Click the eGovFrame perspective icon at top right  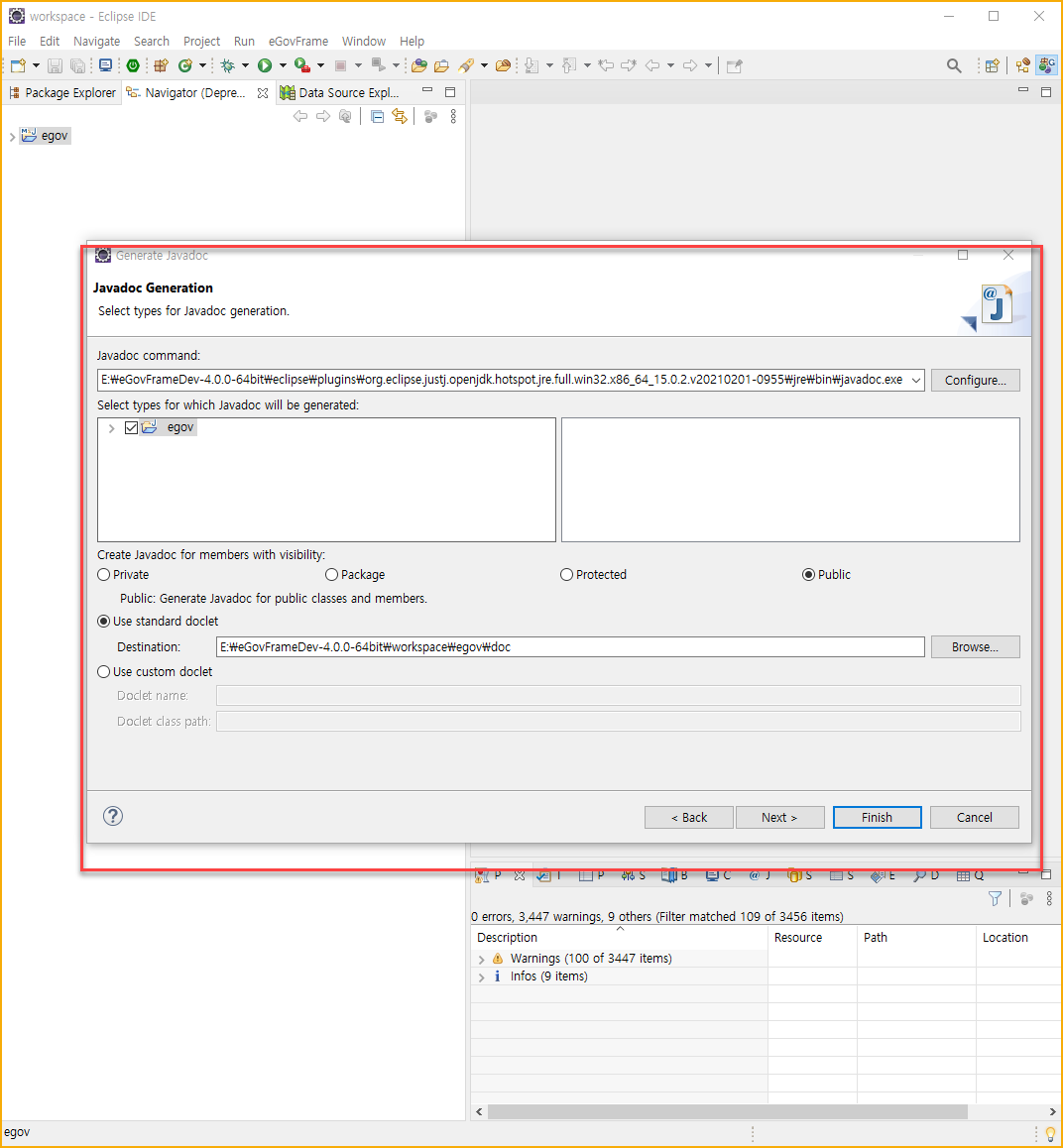click(1047, 65)
